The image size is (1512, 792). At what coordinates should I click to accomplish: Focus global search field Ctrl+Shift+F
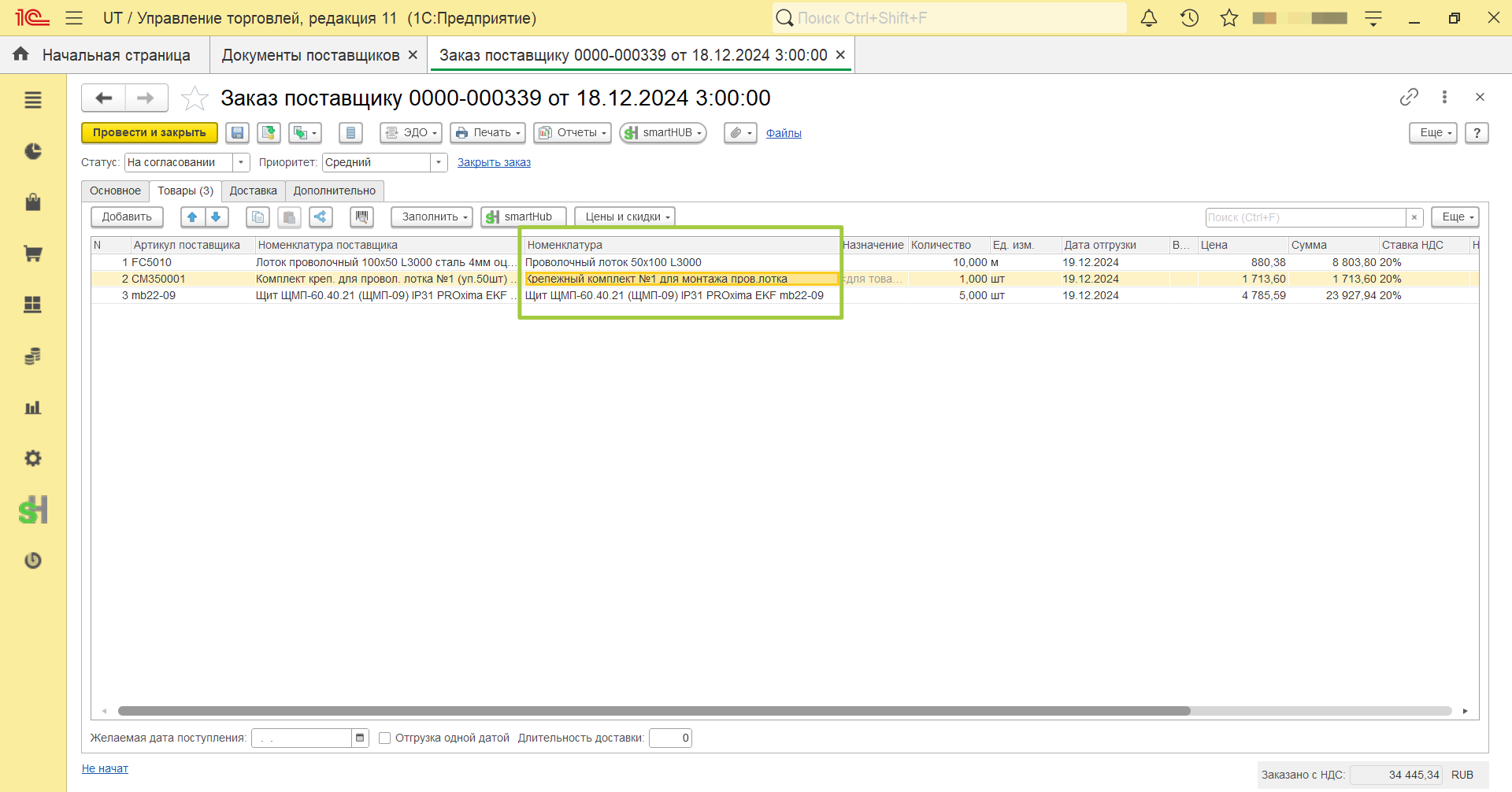pyautogui.click(x=950, y=17)
